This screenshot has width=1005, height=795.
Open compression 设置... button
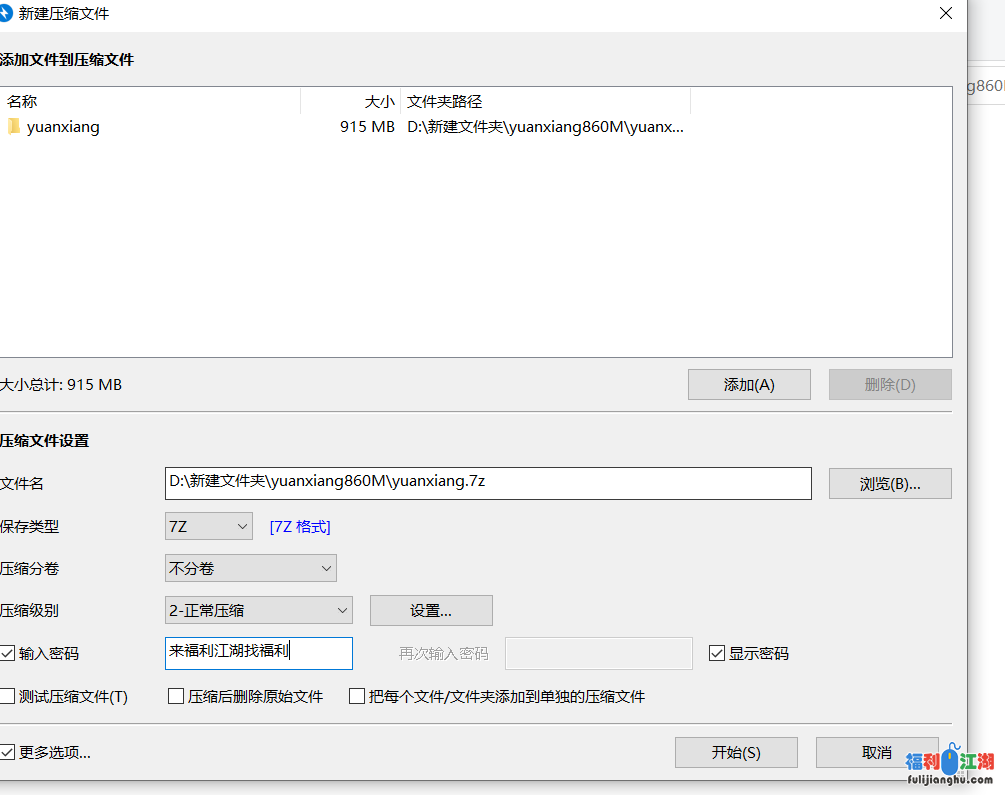tap(431, 610)
